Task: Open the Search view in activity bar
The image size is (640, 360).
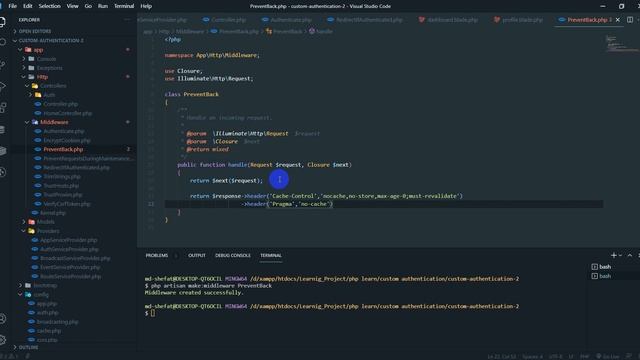Action: click(2, 42)
